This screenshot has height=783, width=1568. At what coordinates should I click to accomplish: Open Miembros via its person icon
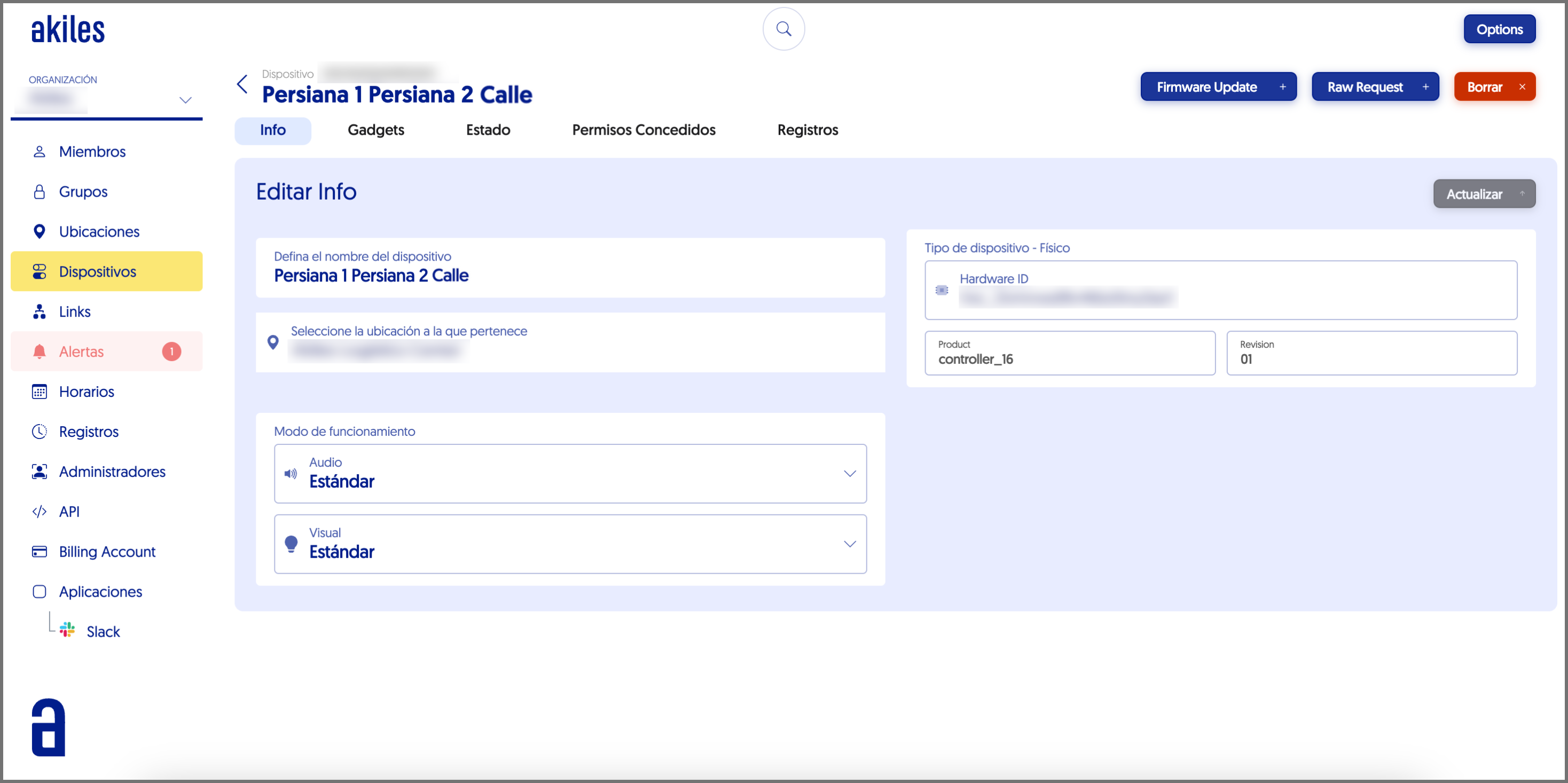(x=39, y=152)
